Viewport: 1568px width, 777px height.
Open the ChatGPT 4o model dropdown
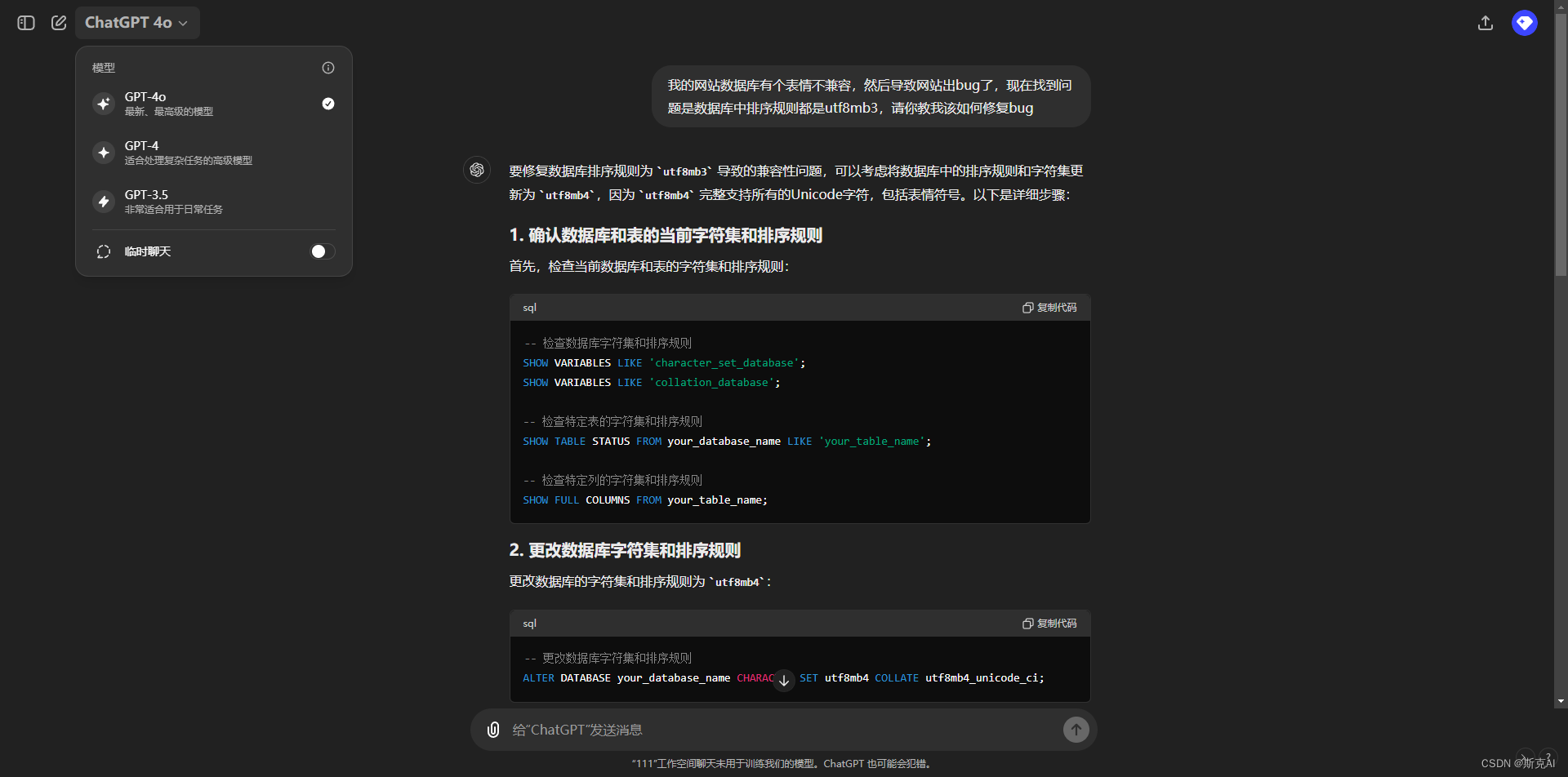click(x=137, y=23)
